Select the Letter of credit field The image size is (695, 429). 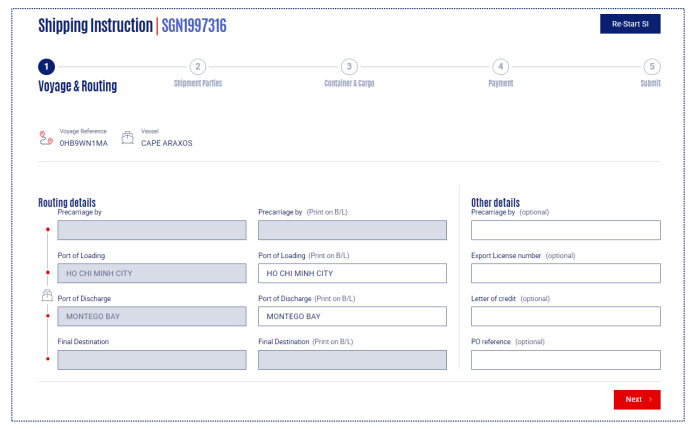[x=565, y=316]
